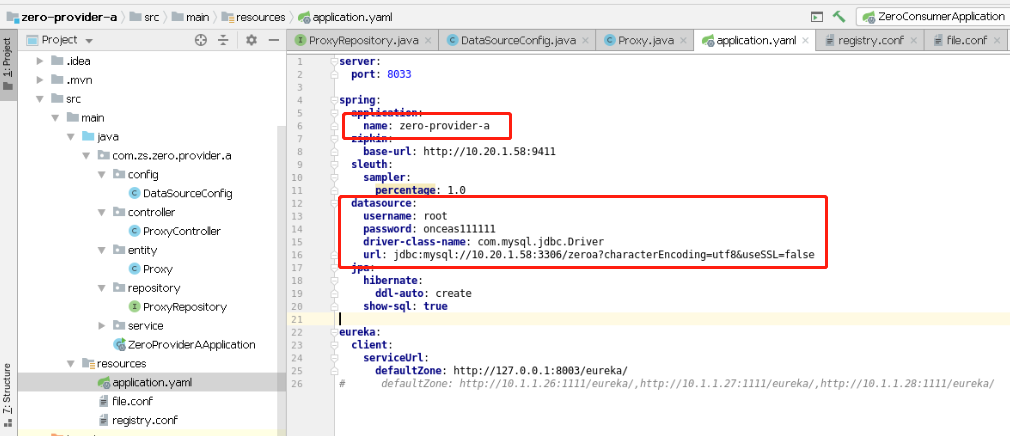Click the password value onceas111111
The height and width of the screenshot is (436, 1010).
tap(460, 229)
